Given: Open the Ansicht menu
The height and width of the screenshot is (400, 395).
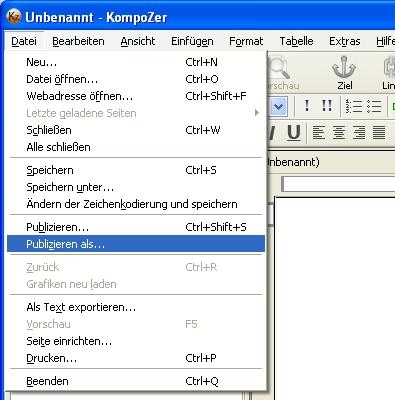Looking at the screenshot, I should point(138,41).
